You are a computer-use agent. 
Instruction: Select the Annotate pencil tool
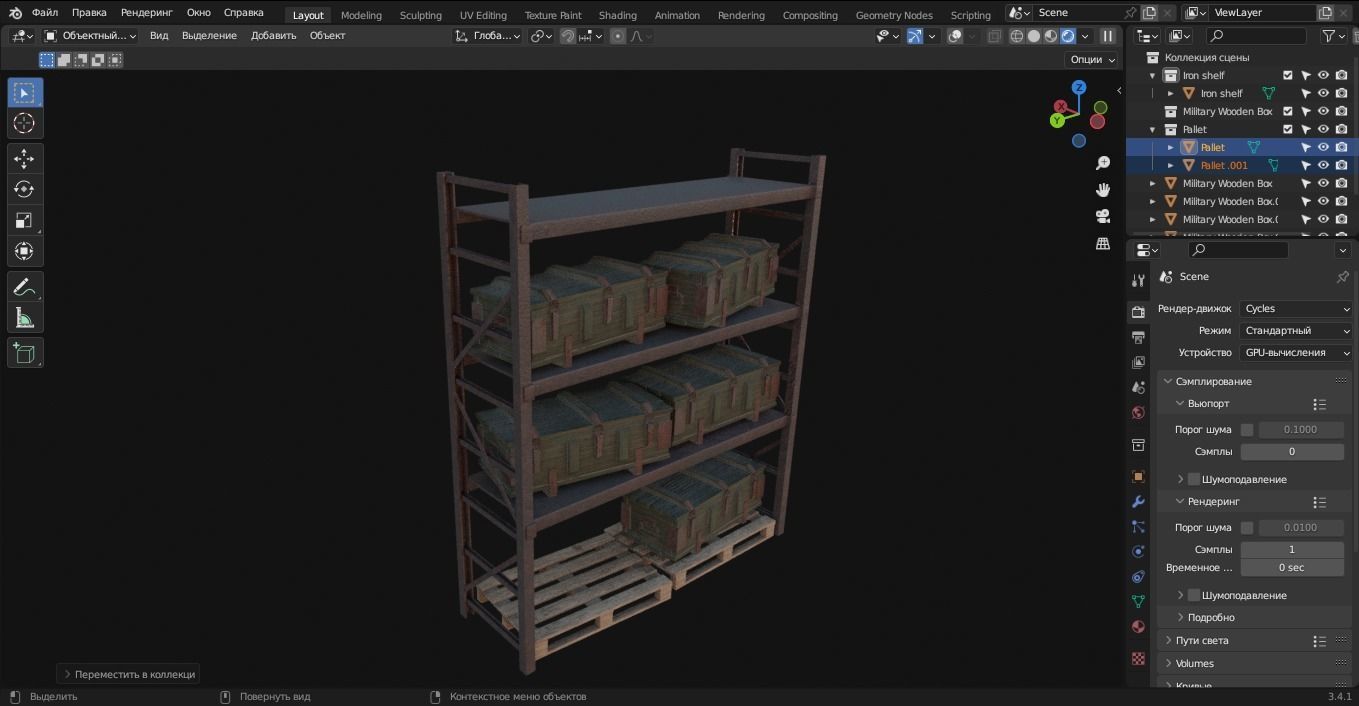25,287
